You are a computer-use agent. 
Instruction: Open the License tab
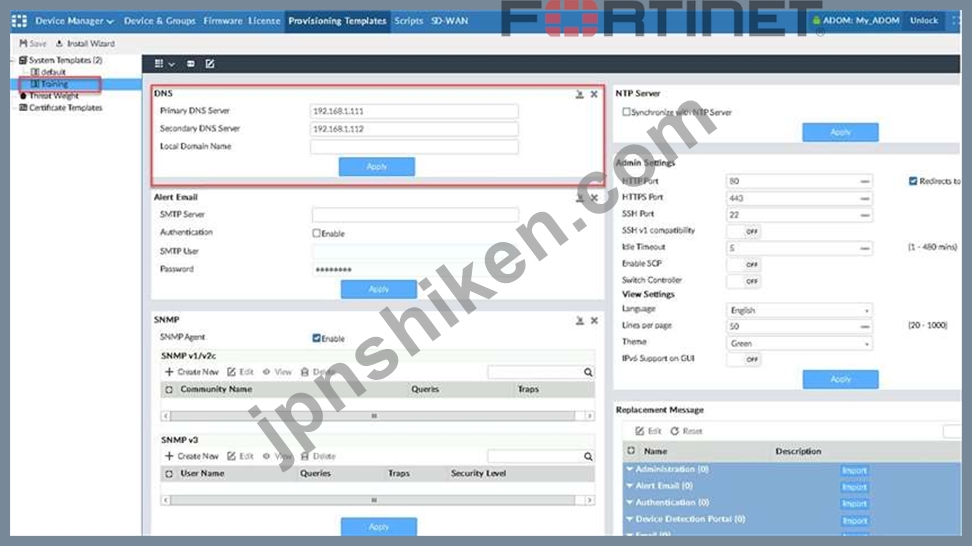click(x=264, y=20)
